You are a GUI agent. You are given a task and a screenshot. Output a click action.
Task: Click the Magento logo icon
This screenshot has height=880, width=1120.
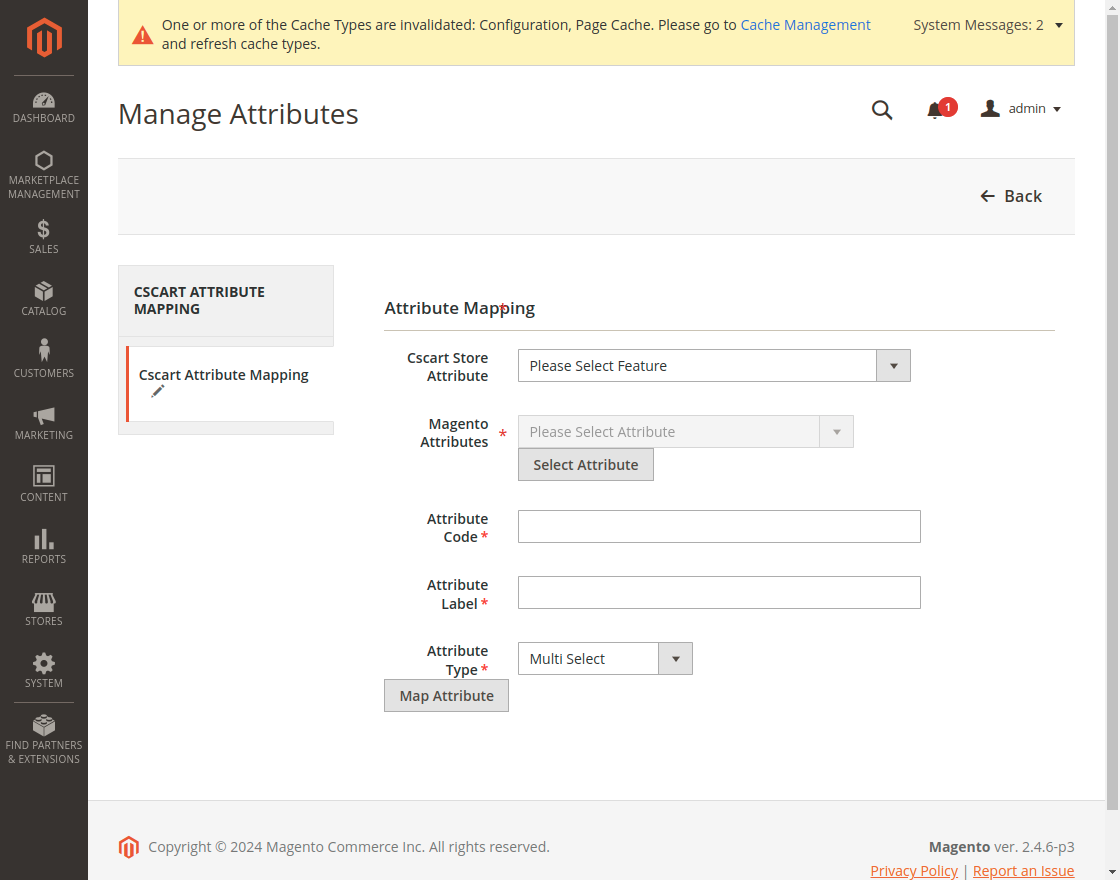coord(44,38)
